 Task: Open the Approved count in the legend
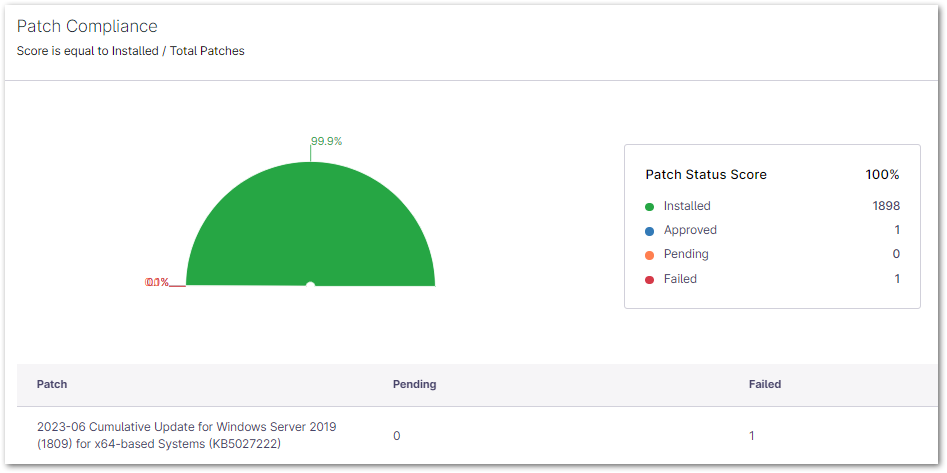coord(896,230)
